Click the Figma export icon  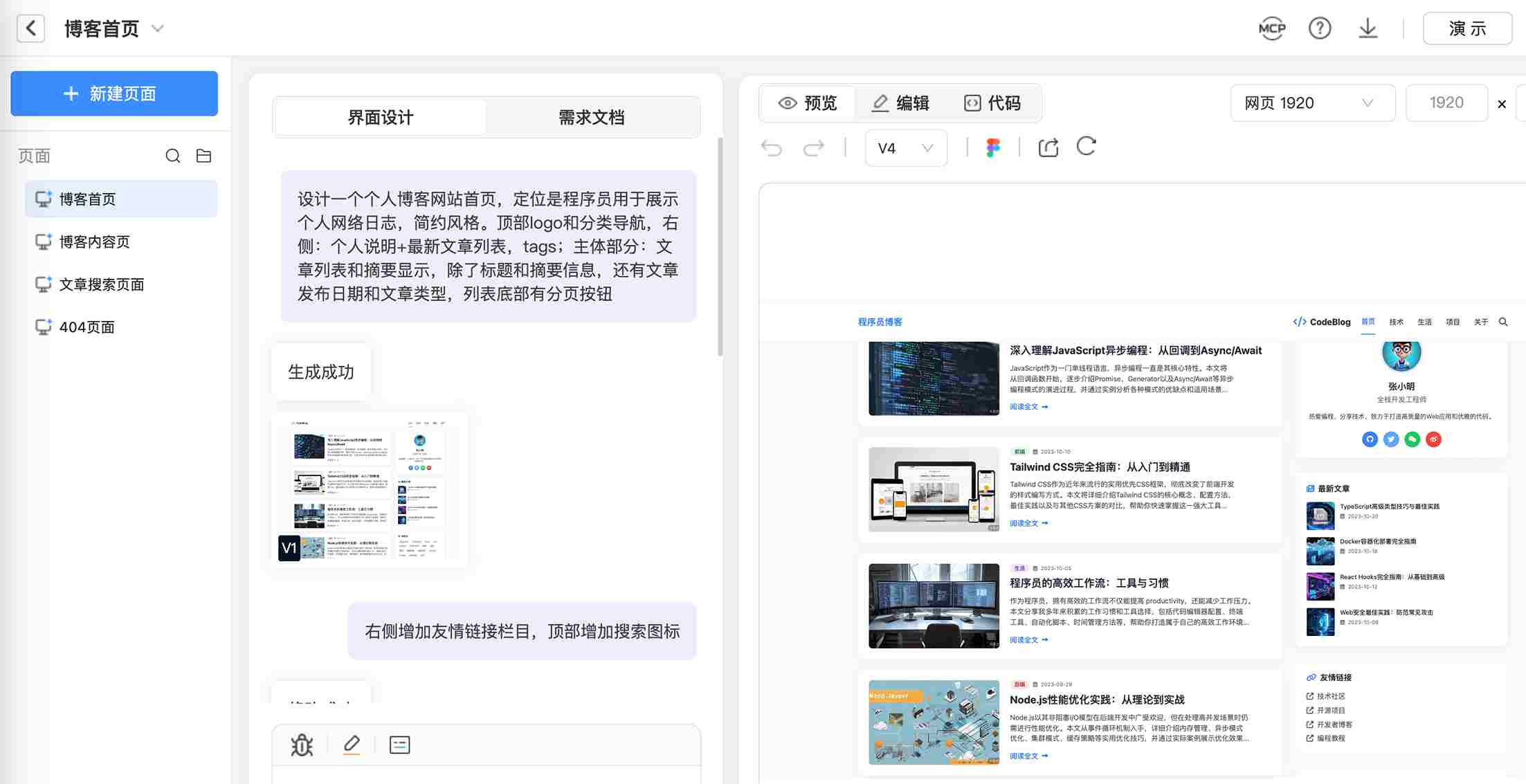[x=993, y=147]
